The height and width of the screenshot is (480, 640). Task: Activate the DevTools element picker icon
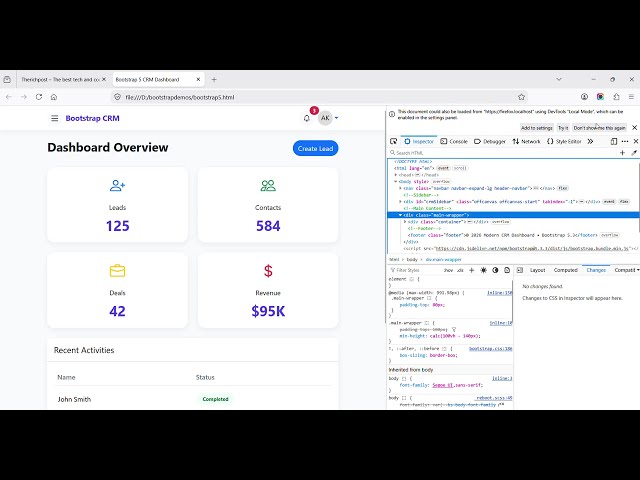coord(393,141)
